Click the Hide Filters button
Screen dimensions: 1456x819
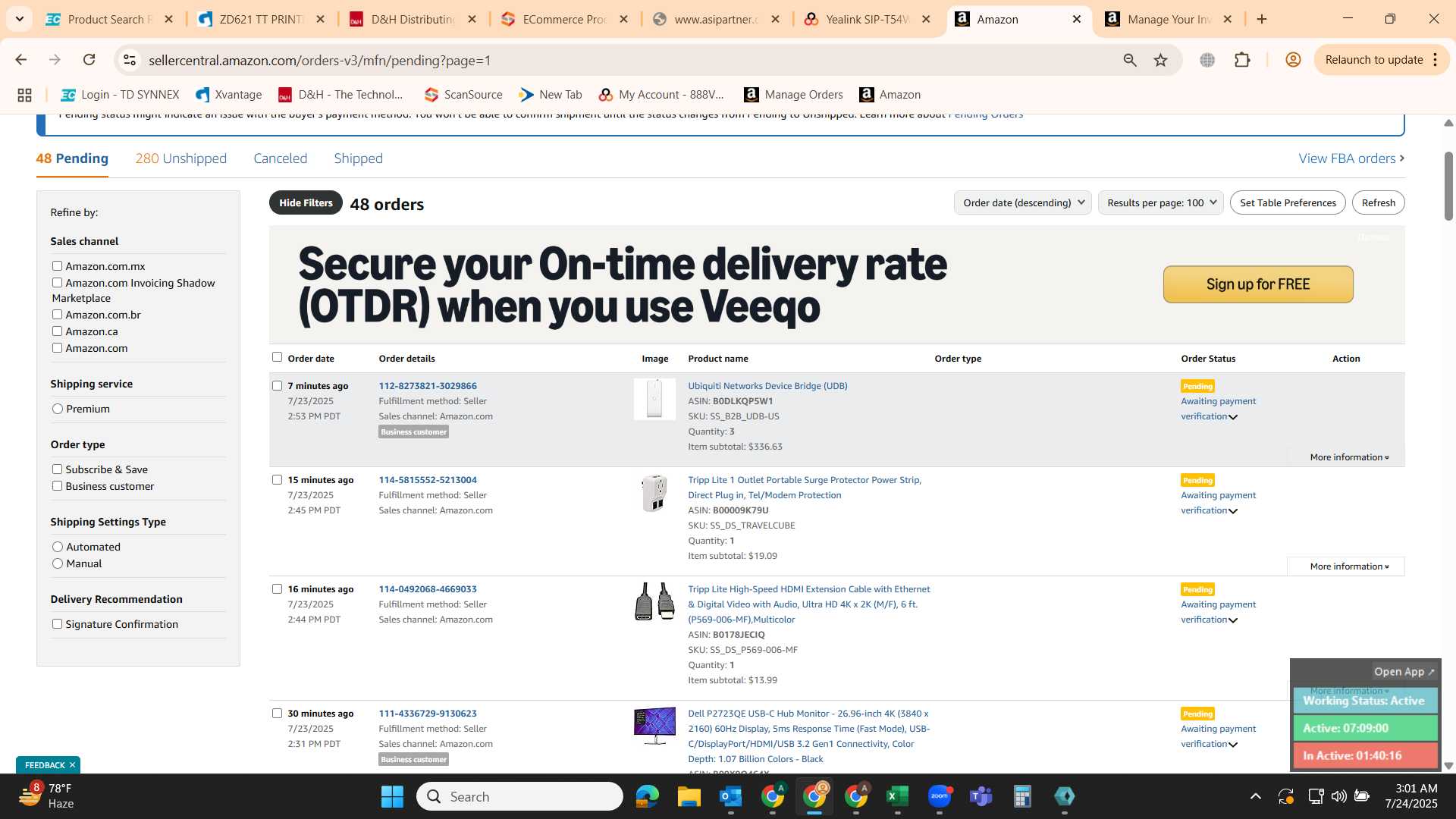(x=306, y=202)
